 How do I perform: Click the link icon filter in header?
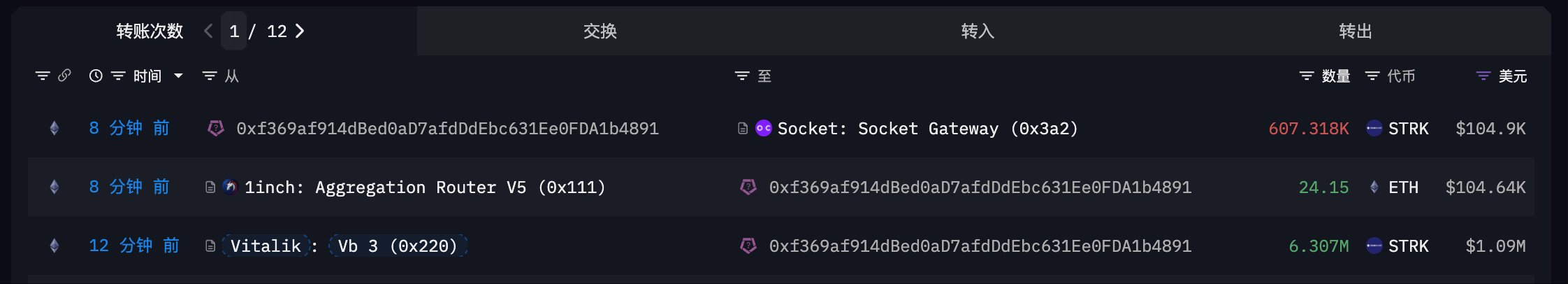64,76
